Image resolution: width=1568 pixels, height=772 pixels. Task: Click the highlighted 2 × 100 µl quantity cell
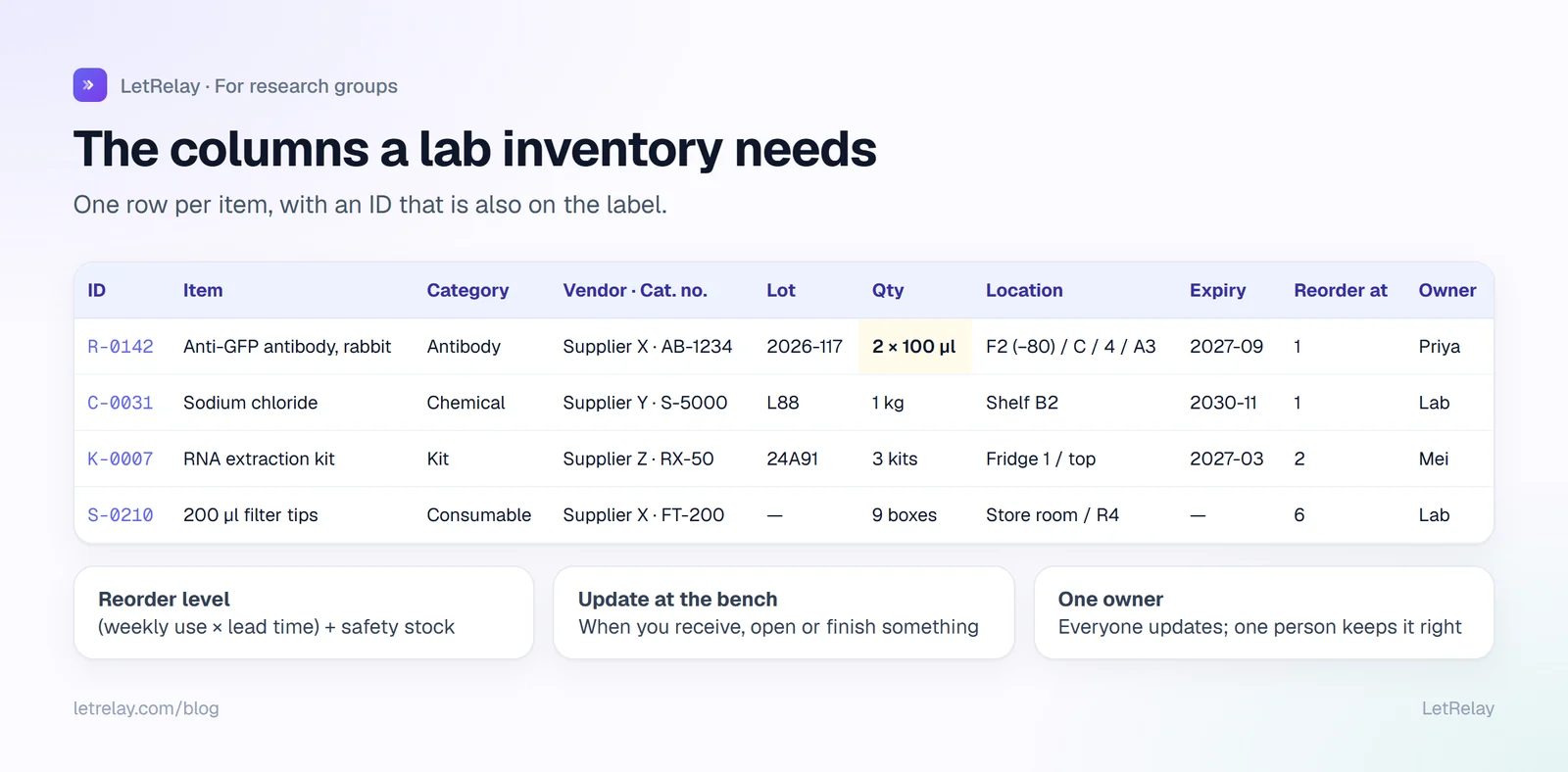(914, 347)
